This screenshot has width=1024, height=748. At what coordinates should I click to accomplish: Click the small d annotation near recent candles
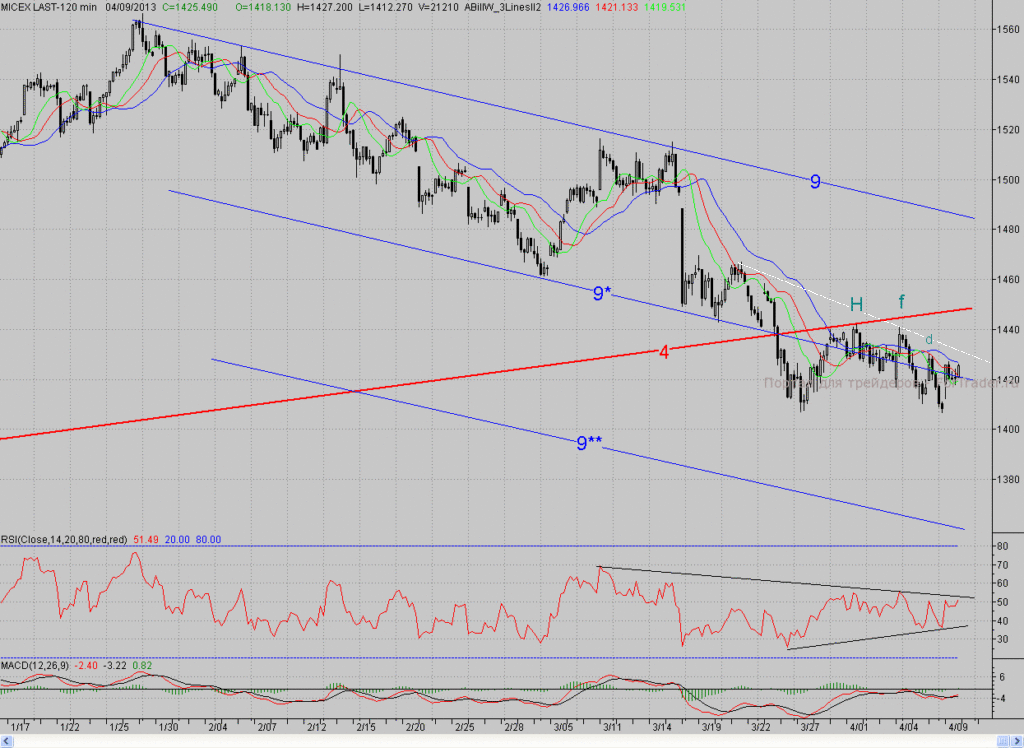(929, 339)
